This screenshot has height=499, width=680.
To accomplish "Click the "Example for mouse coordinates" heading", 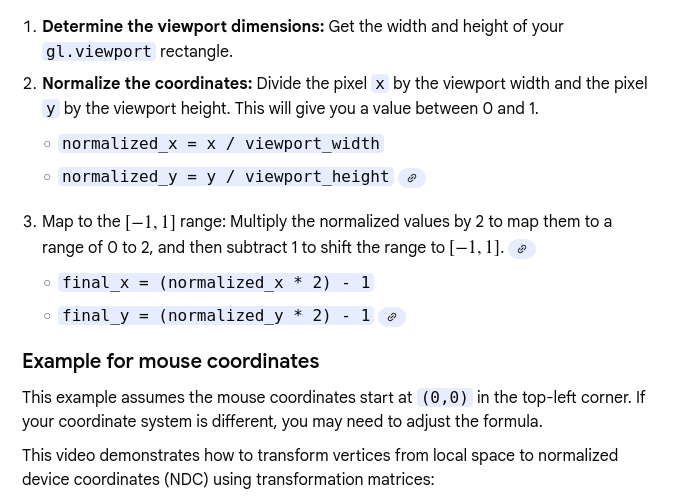I will pyautogui.click(x=170, y=361).
